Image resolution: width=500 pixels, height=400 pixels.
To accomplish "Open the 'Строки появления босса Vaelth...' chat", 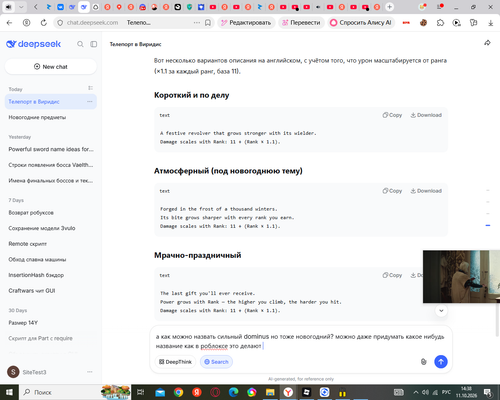I will (x=51, y=165).
